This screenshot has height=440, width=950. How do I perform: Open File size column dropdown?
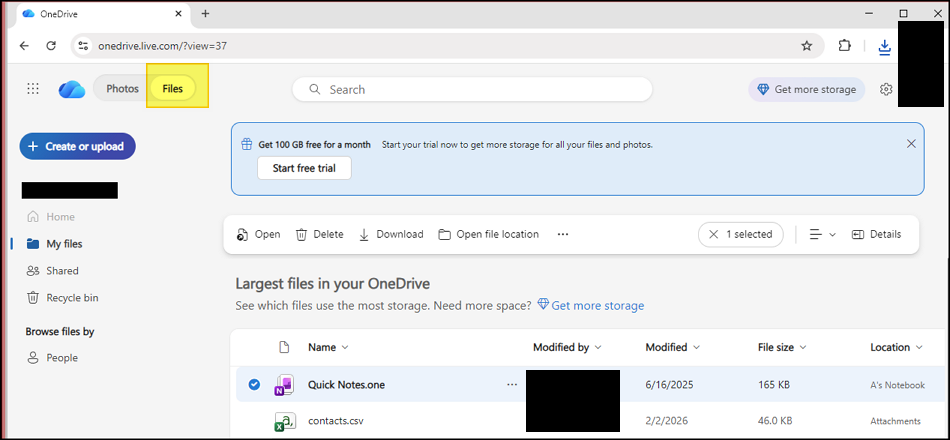point(782,347)
